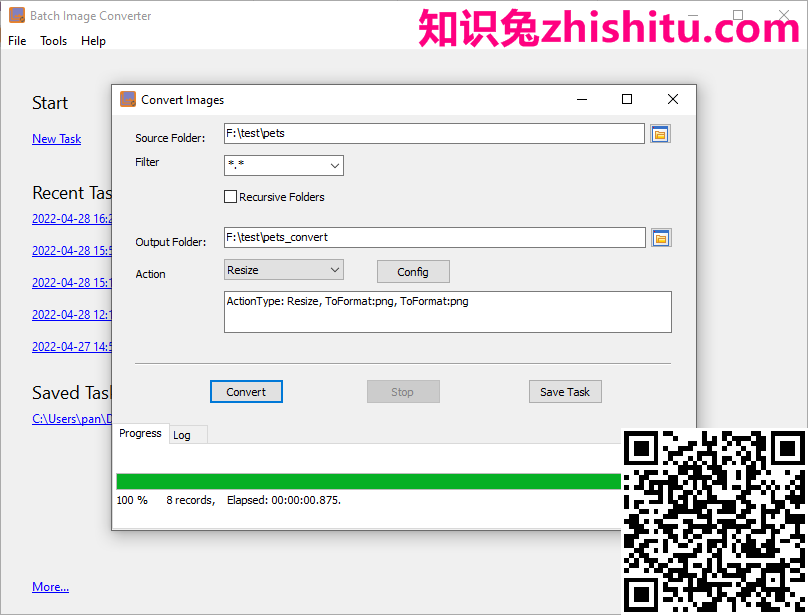808x615 pixels.
Task: Open the More... link
Action: click(x=50, y=587)
